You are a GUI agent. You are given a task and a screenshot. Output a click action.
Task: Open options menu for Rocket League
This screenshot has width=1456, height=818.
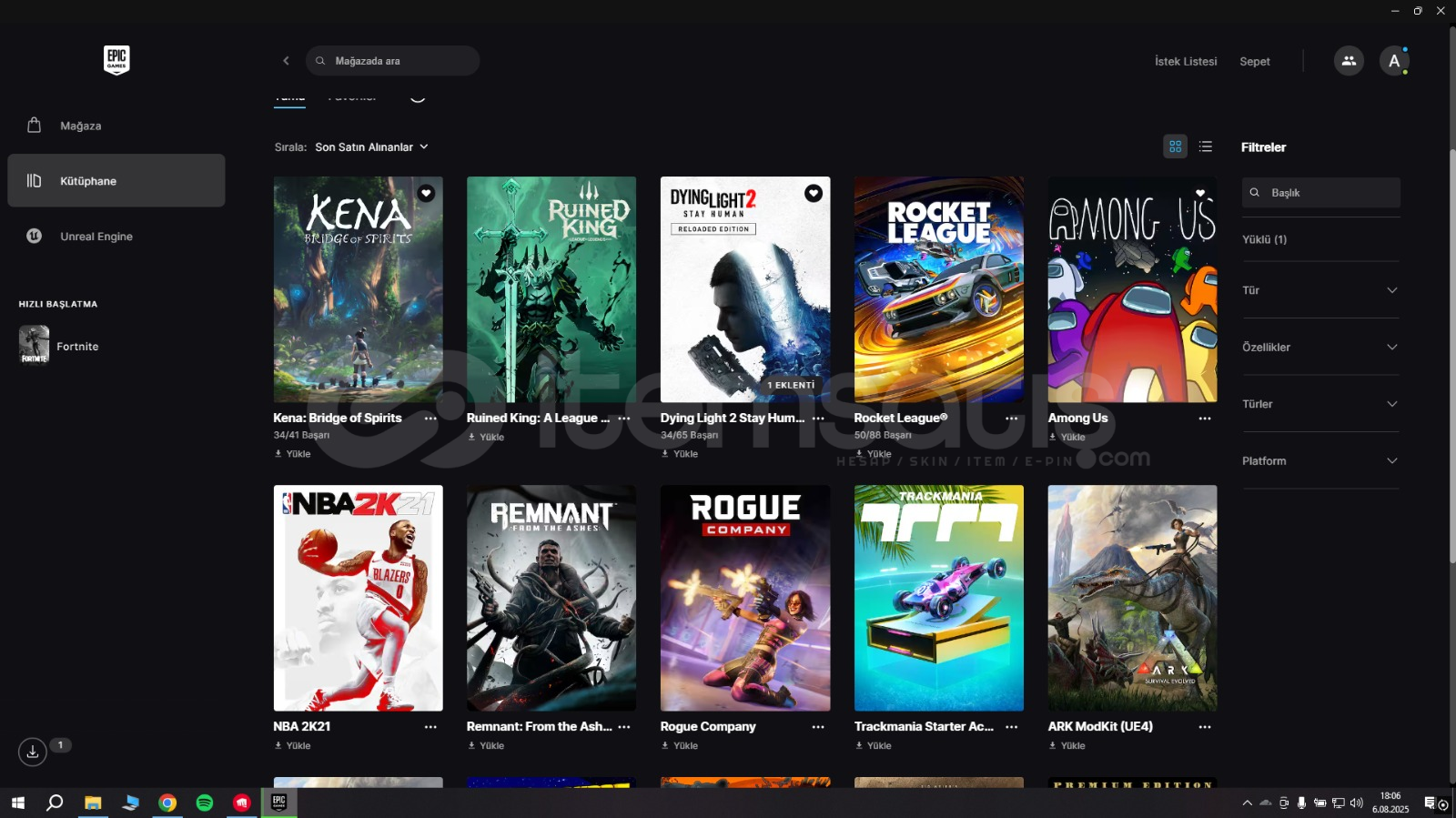tap(1011, 419)
